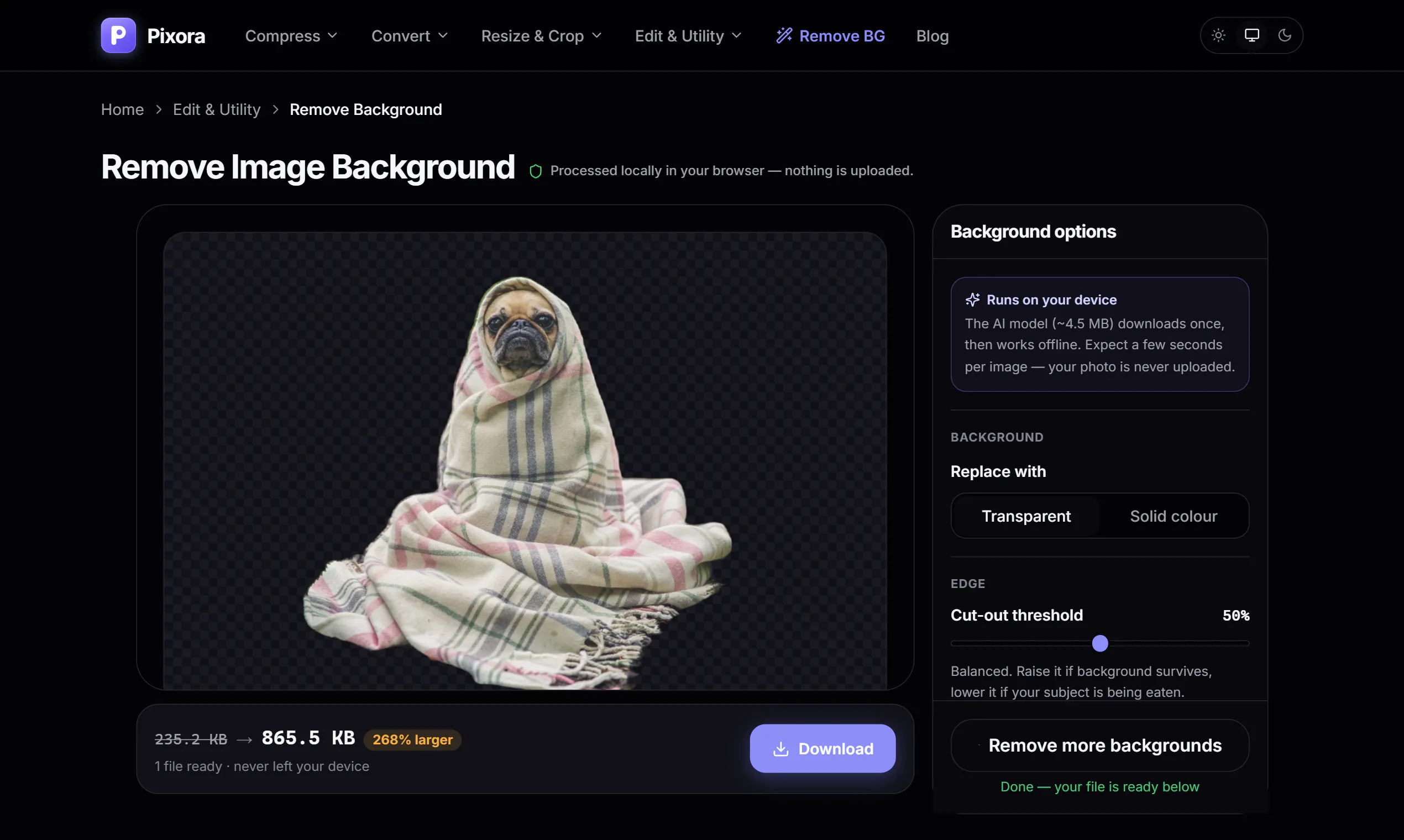The width and height of the screenshot is (1404, 840).
Task: Expand the Edit & Utility nav menu
Action: tap(688, 36)
